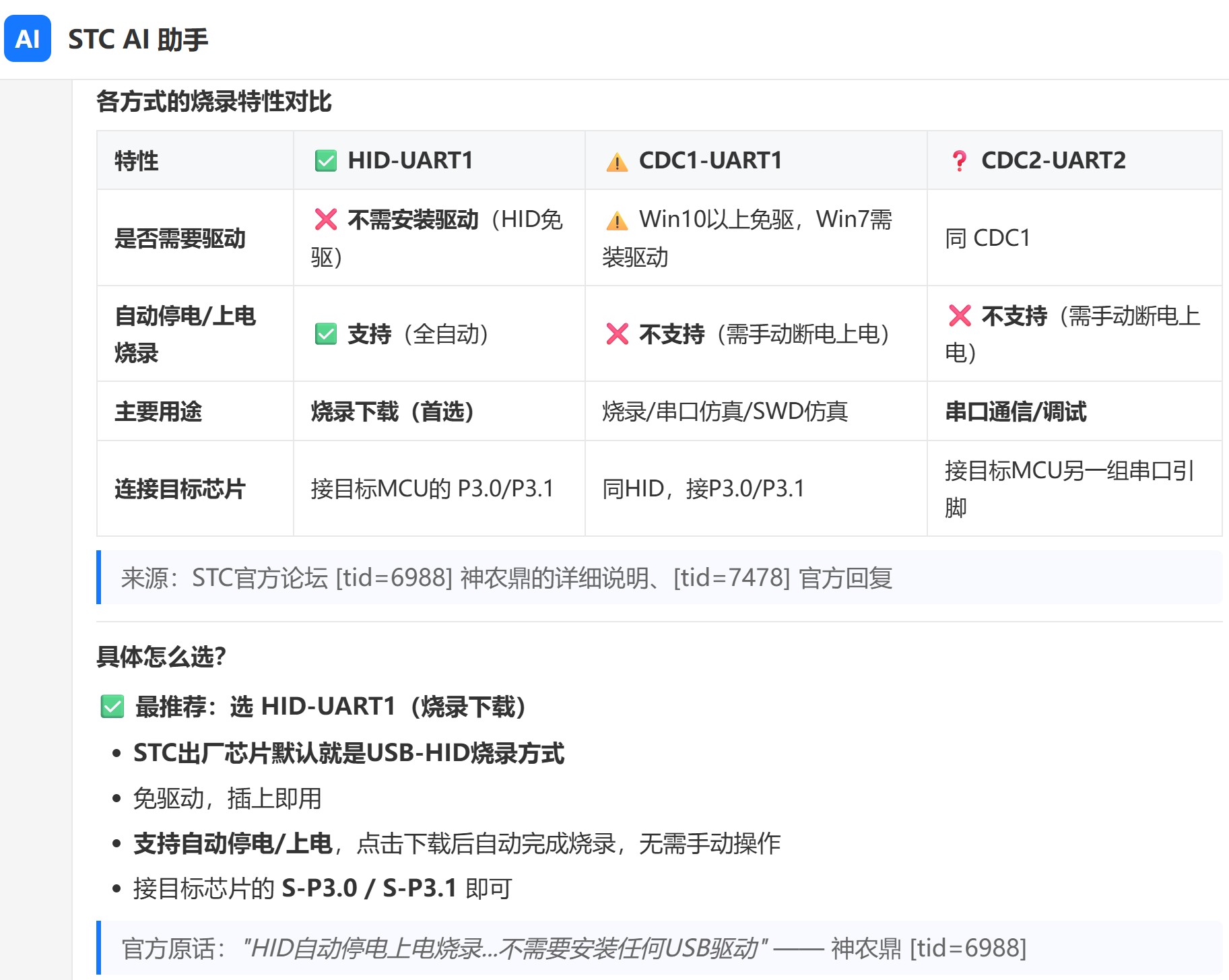Click the green check next to HID-UART1 header
Screen dimensions: 1229x980
click(326, 161)
